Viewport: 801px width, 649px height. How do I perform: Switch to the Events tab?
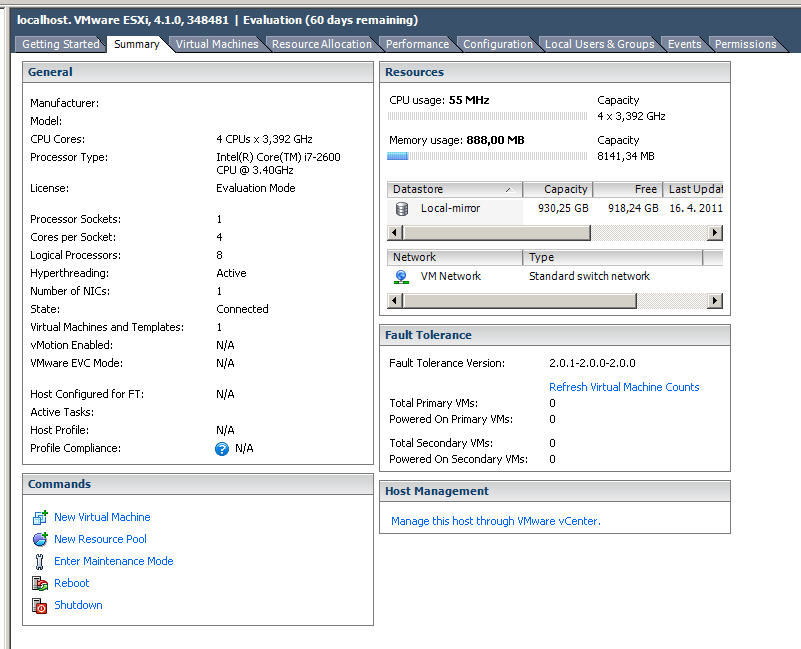684,44
